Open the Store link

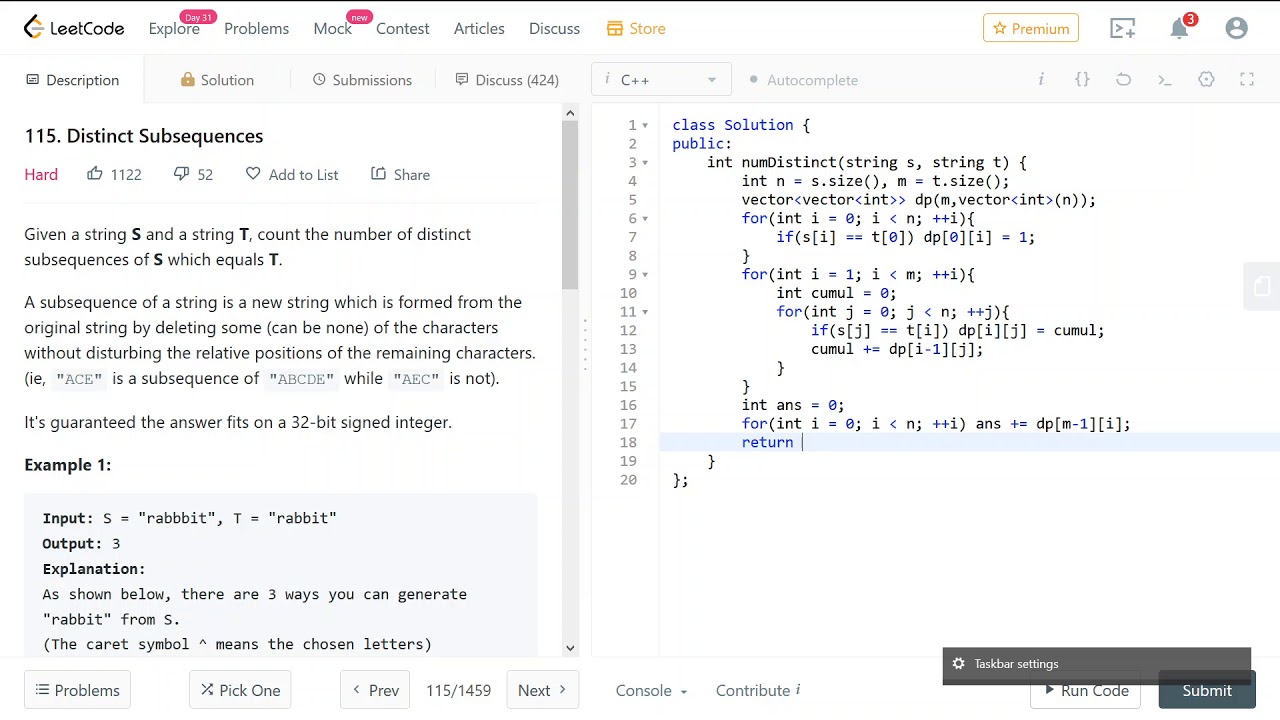pyautogui.click(x=636, y=28)
